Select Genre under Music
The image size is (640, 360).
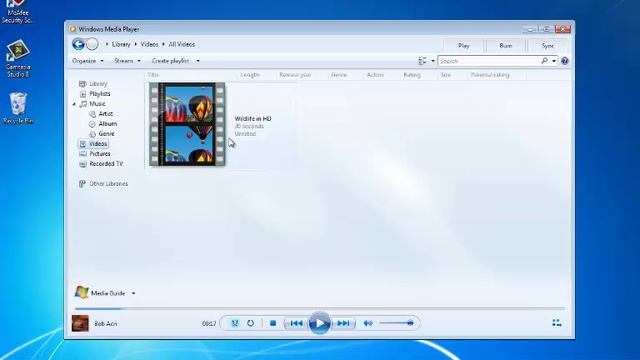pyautogui.click(x=106, y=134)
